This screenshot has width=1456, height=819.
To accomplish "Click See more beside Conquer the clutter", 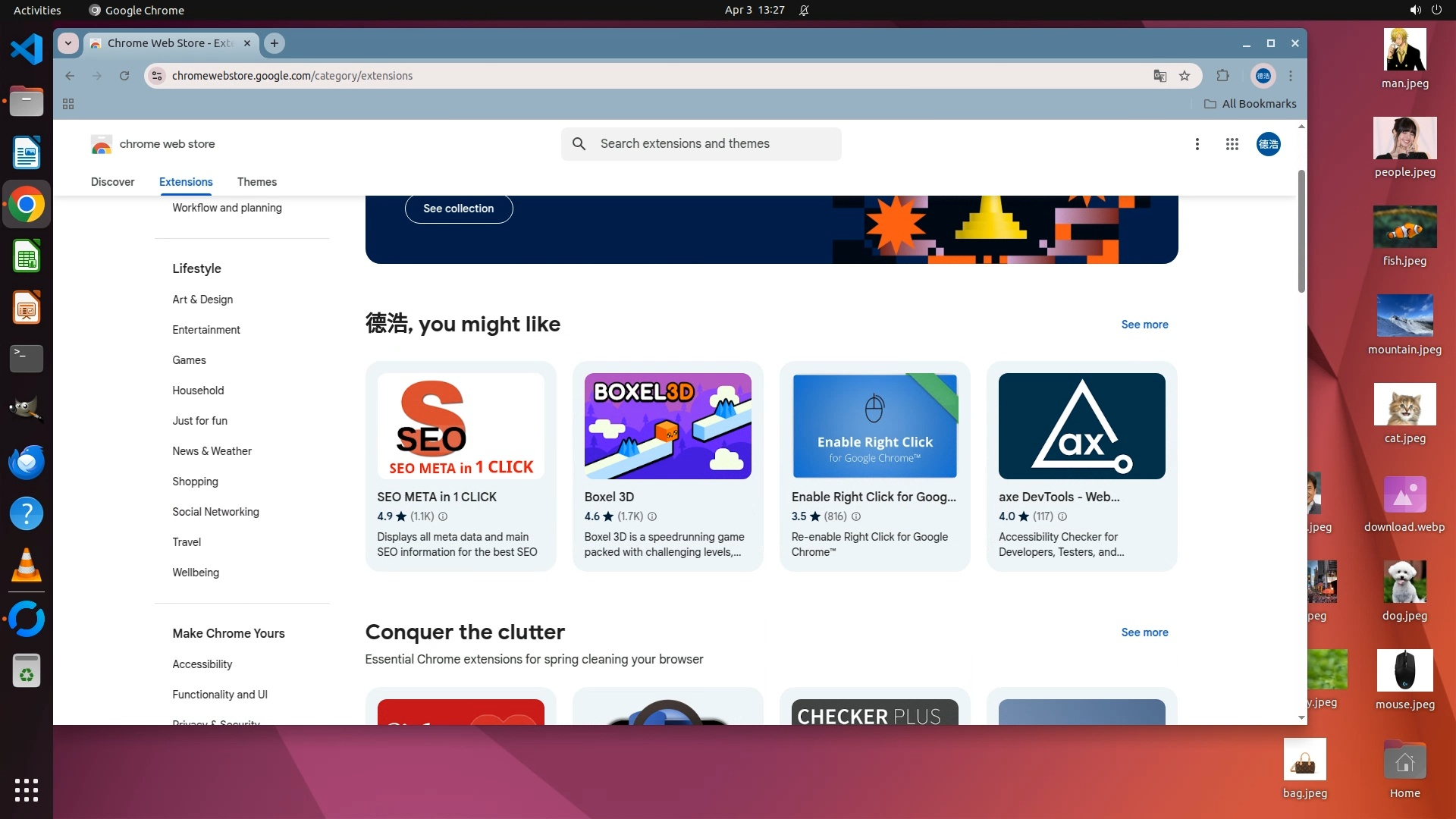I will (1144, 632).
